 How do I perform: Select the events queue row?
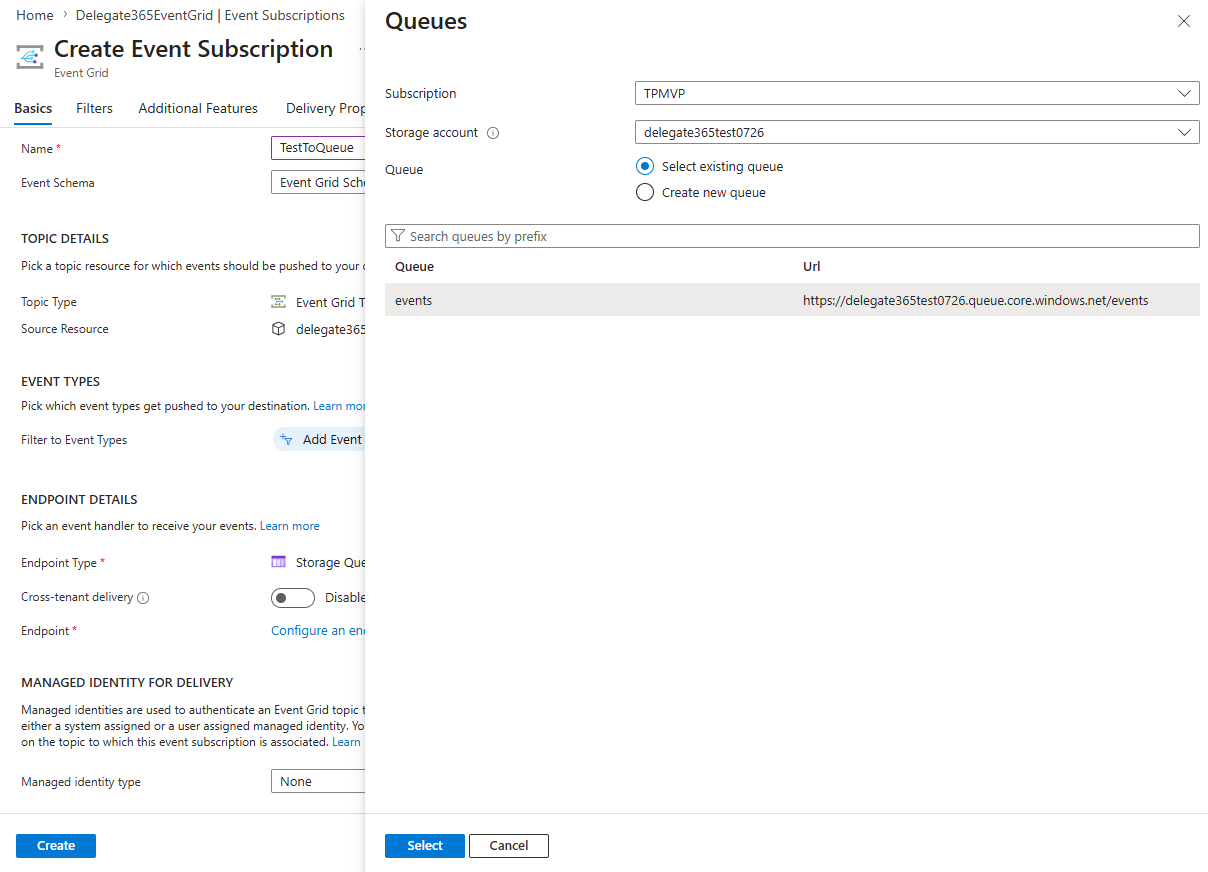792,300
